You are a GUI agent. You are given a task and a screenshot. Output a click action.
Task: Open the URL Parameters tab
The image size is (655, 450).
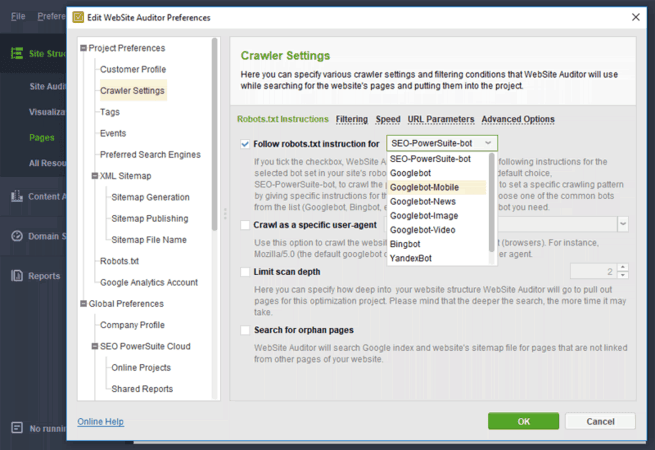coord(441,120)
